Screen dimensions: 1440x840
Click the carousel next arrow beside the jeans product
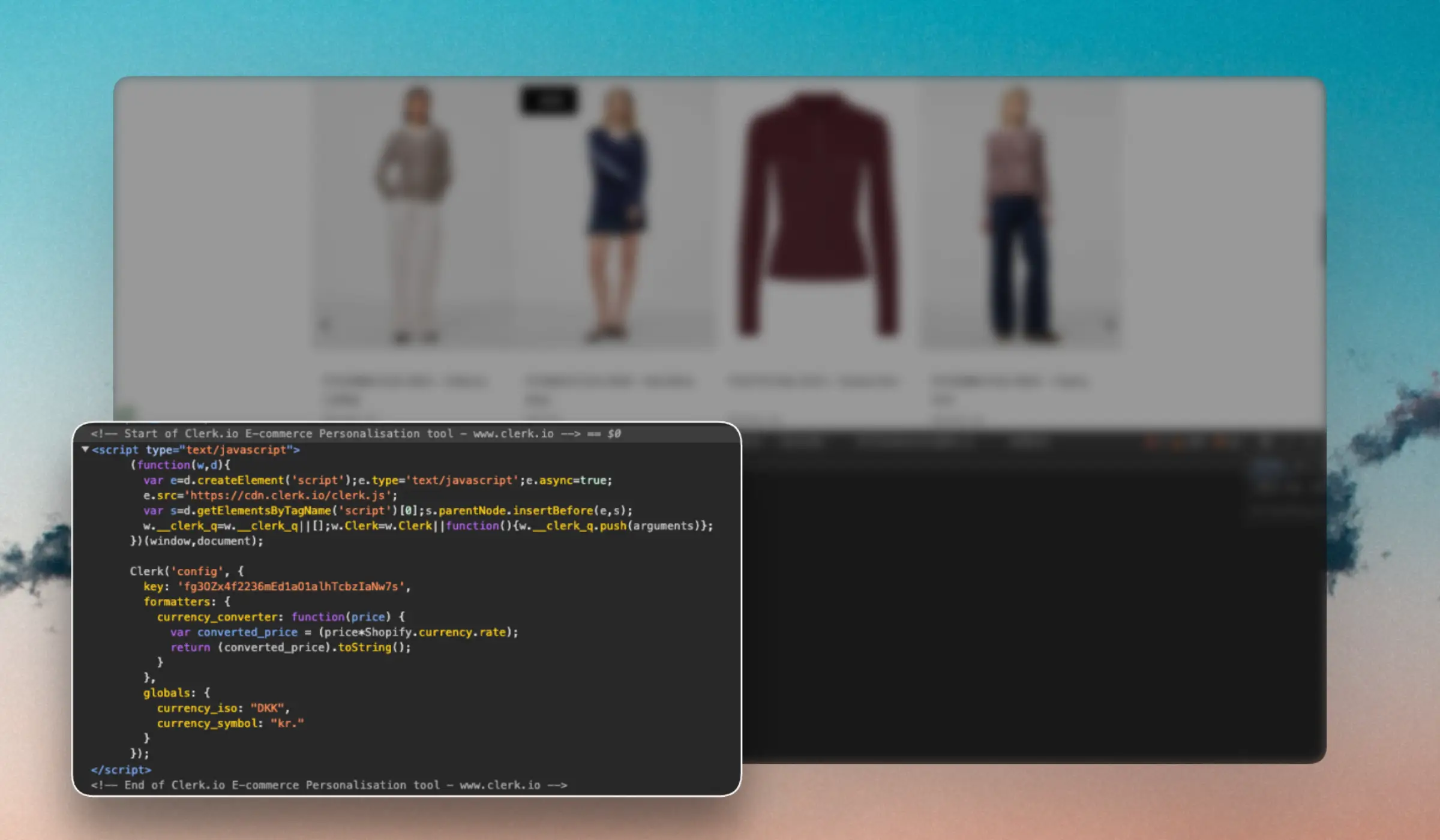click(1109, 325)
